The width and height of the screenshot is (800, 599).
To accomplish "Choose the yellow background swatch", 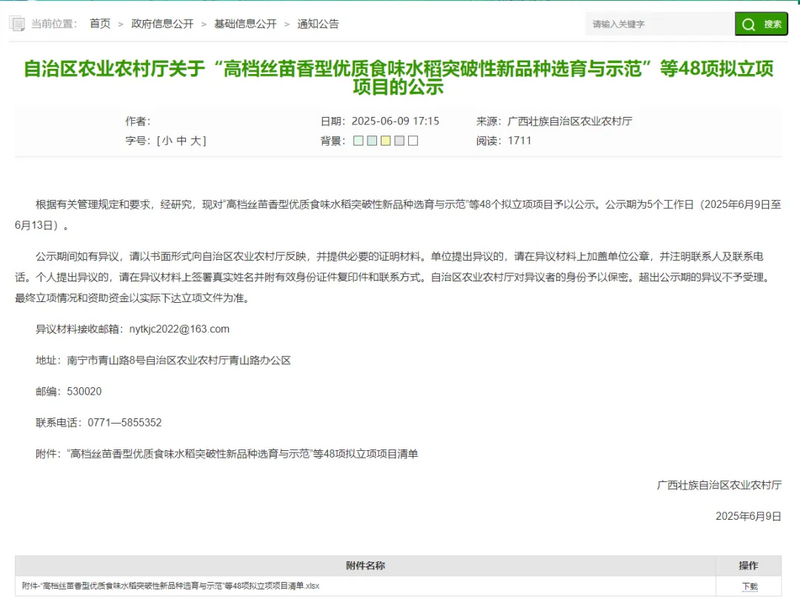I will [x=385, y=141].
